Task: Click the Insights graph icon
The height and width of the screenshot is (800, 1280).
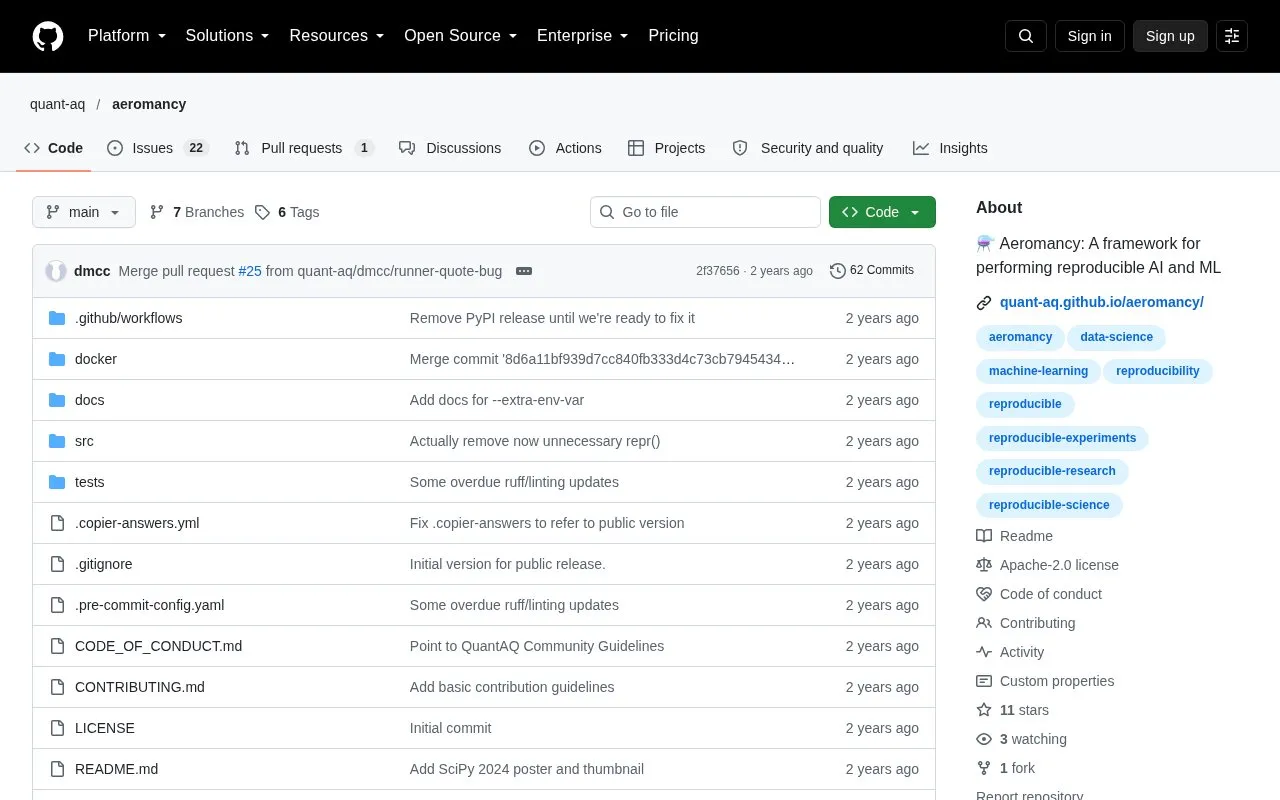Action: pos(921,148)
